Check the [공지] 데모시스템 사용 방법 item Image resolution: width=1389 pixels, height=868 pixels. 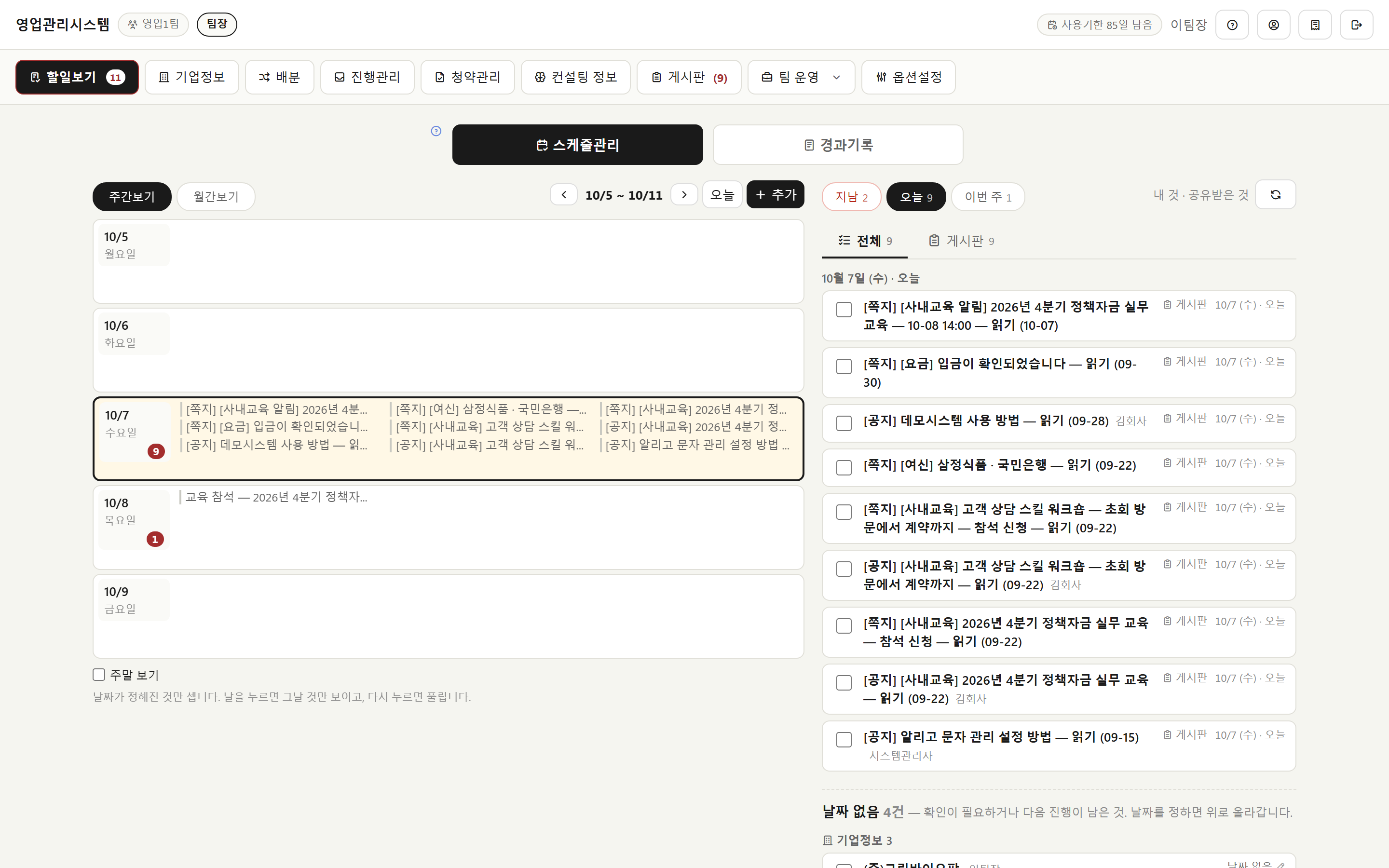pyautogui.click(x=844, y=423)
